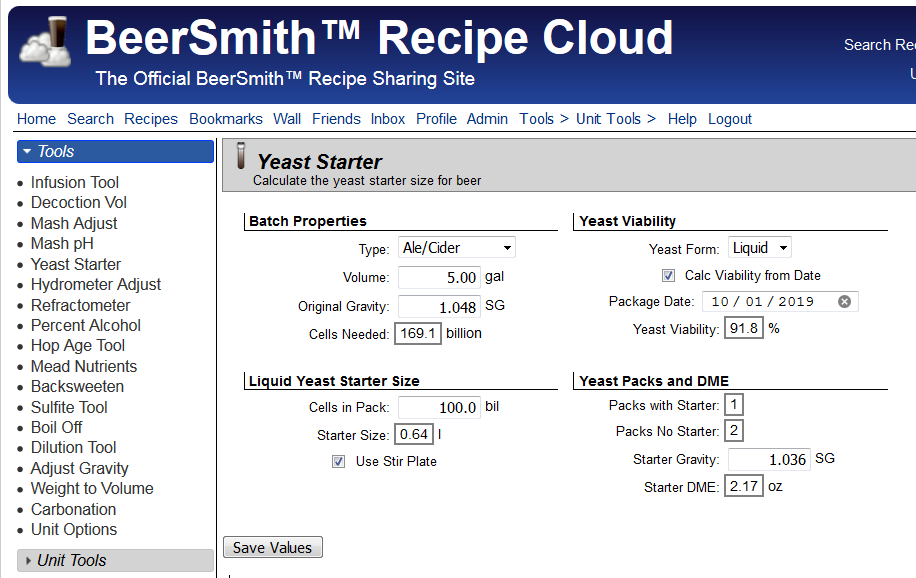The width and height of the screenshot is (916, 578).
Task: Click the Volume input field showing 5.00
Action: tap(439, 277)
